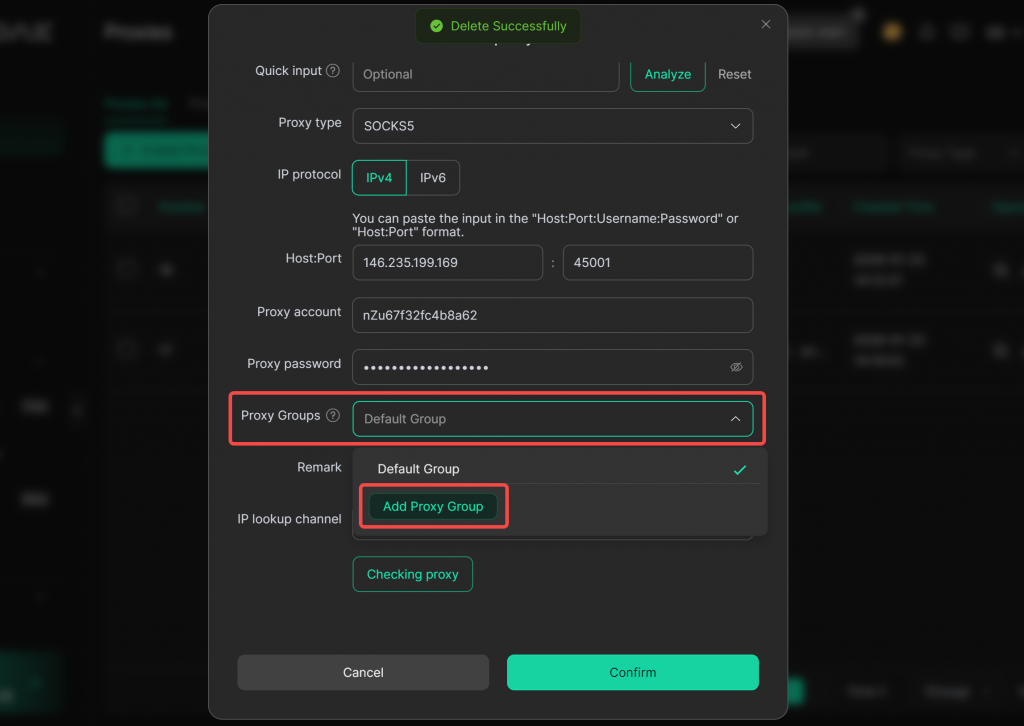Image resolution: width=1024 pixels, height=726 pixels.
Task: Click the Quick input help icon
Action: (333, 71)
